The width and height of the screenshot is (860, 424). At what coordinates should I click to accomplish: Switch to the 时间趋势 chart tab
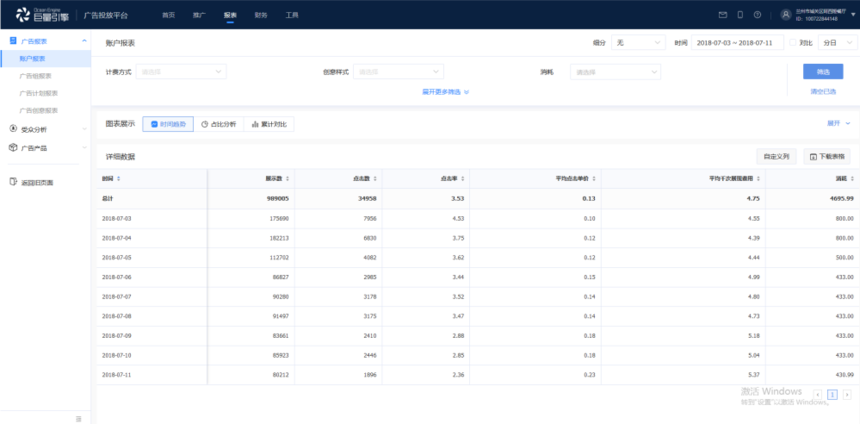point(168,125)
